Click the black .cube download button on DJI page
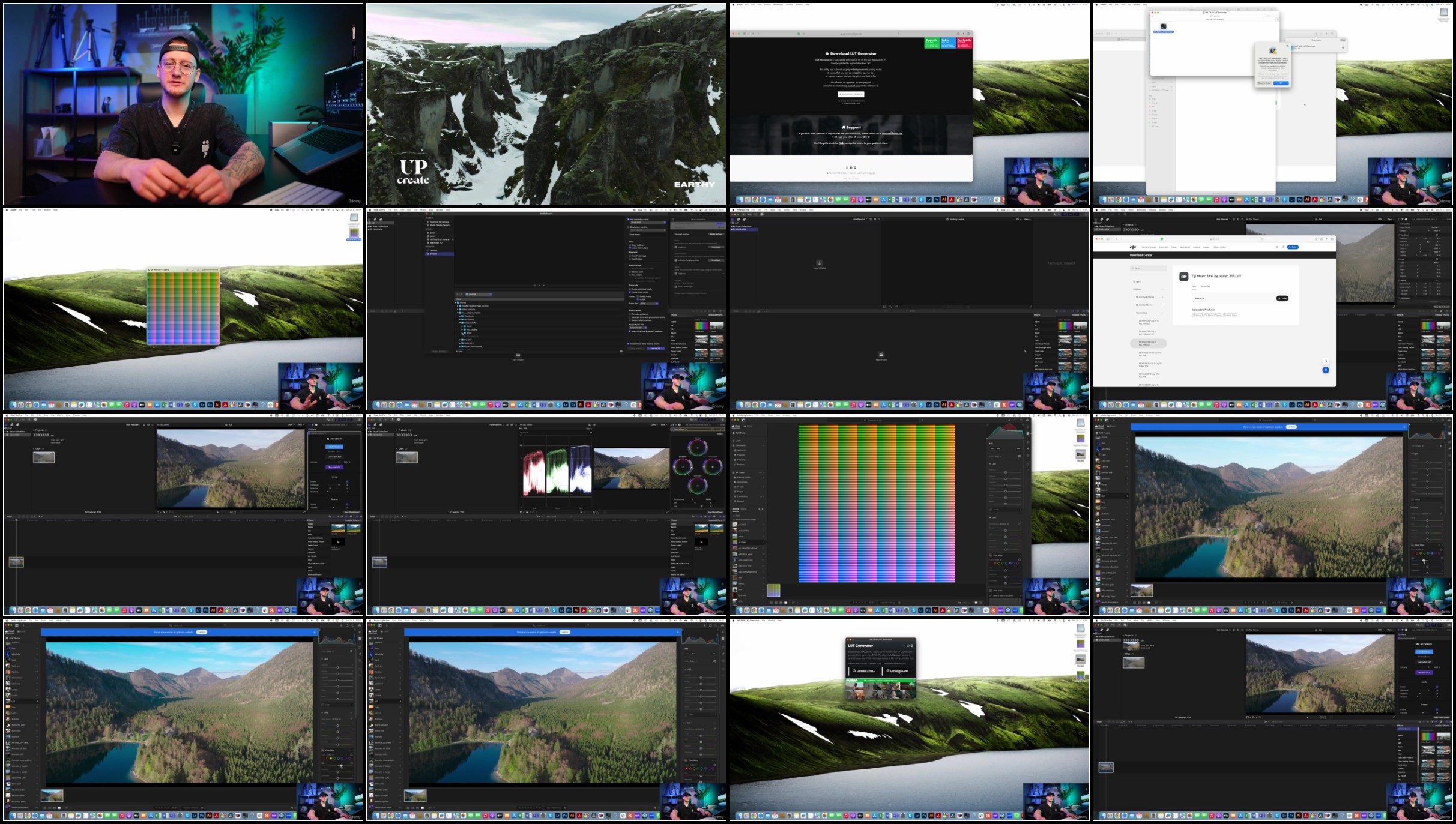This screenshot has width=1456, height=824. [1282, 298]
